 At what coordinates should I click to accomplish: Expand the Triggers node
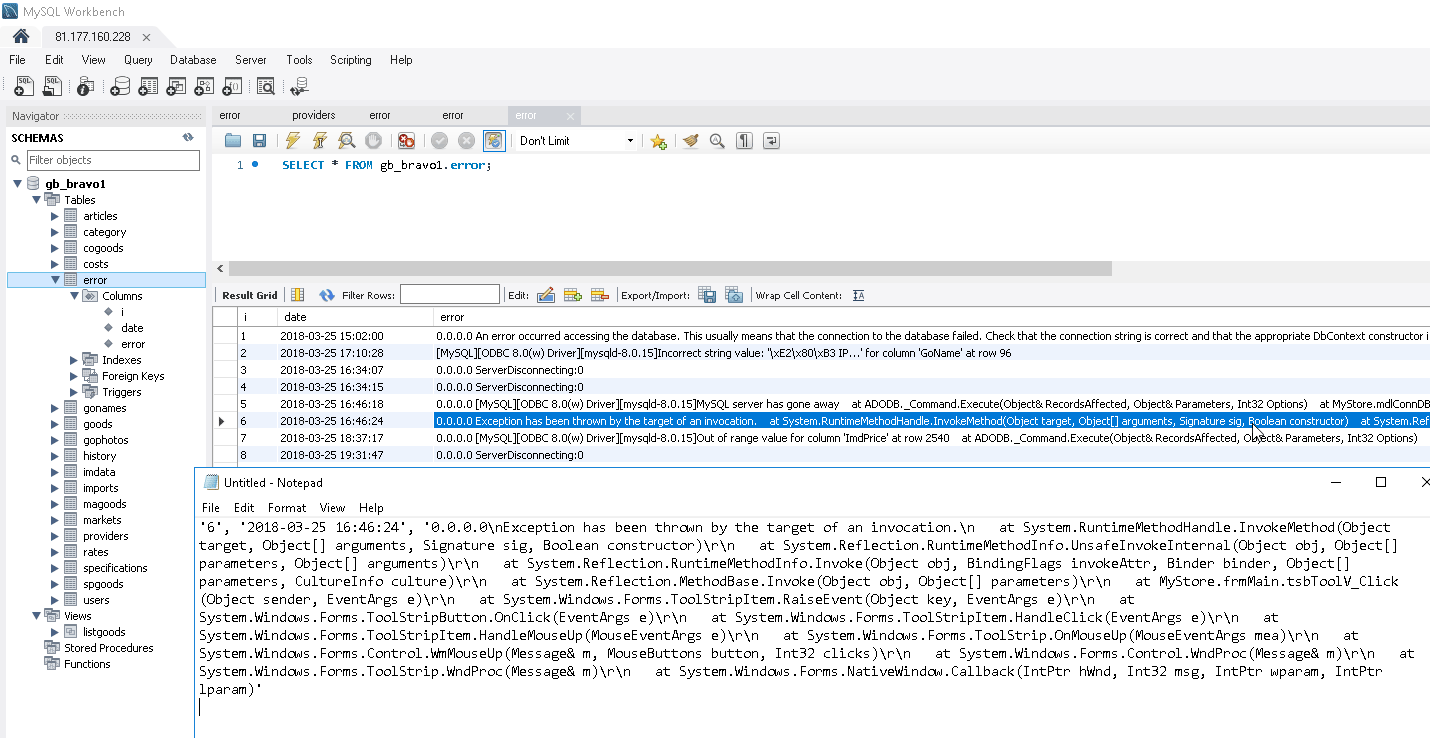pyautogui.click(x=74, y=392)
